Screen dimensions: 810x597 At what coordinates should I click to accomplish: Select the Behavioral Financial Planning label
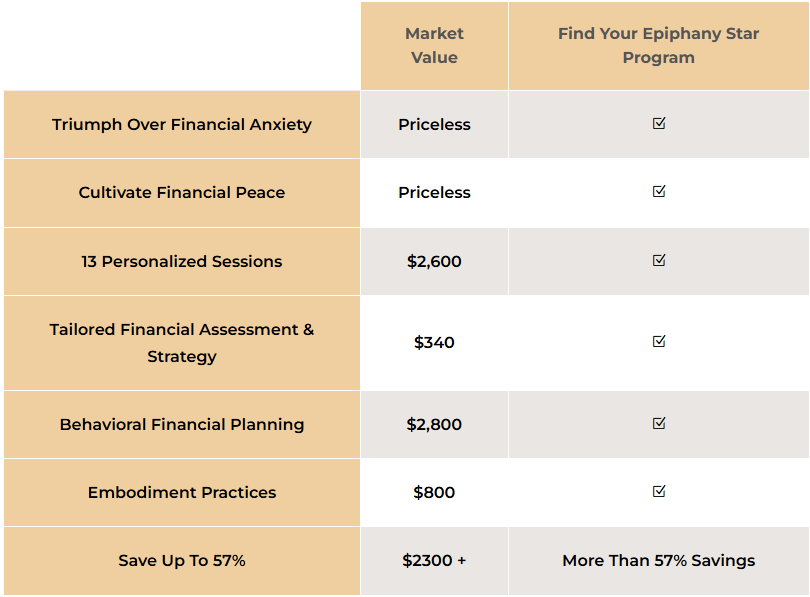pos(182,425)
